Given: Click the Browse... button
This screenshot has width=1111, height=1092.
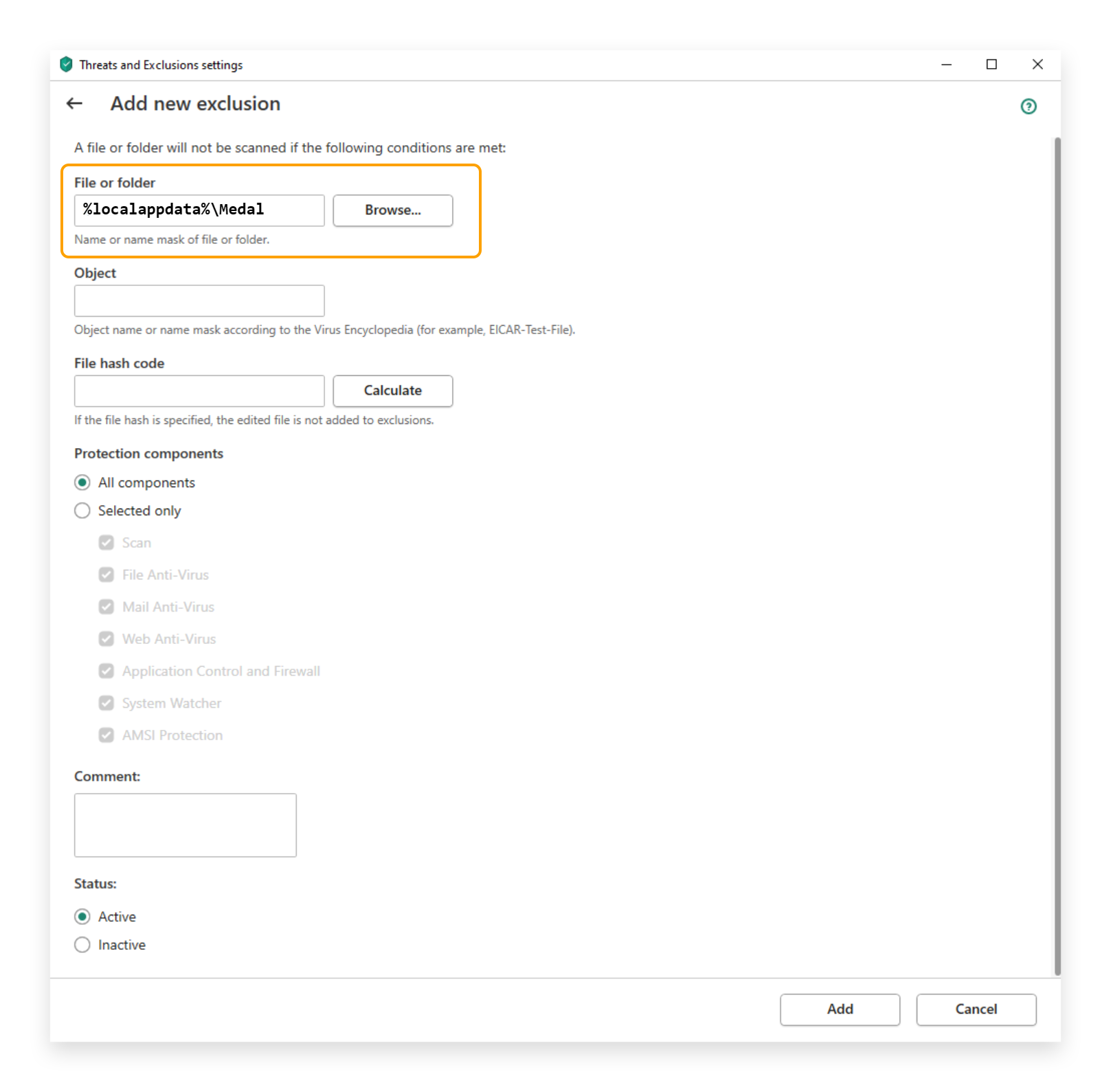Looking at the screenshot, I should pos(393,210).
